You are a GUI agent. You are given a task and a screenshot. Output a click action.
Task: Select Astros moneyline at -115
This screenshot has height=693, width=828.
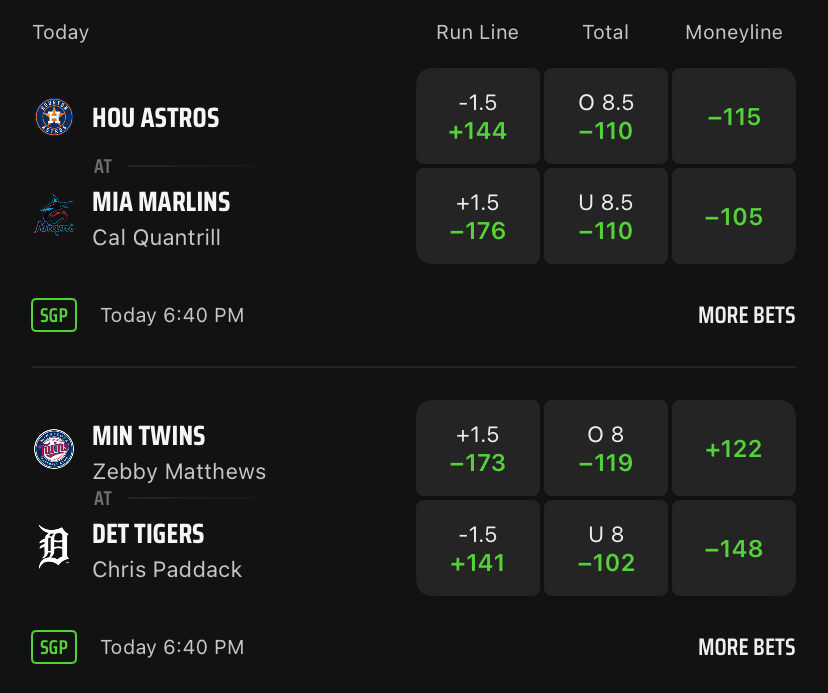734,117
